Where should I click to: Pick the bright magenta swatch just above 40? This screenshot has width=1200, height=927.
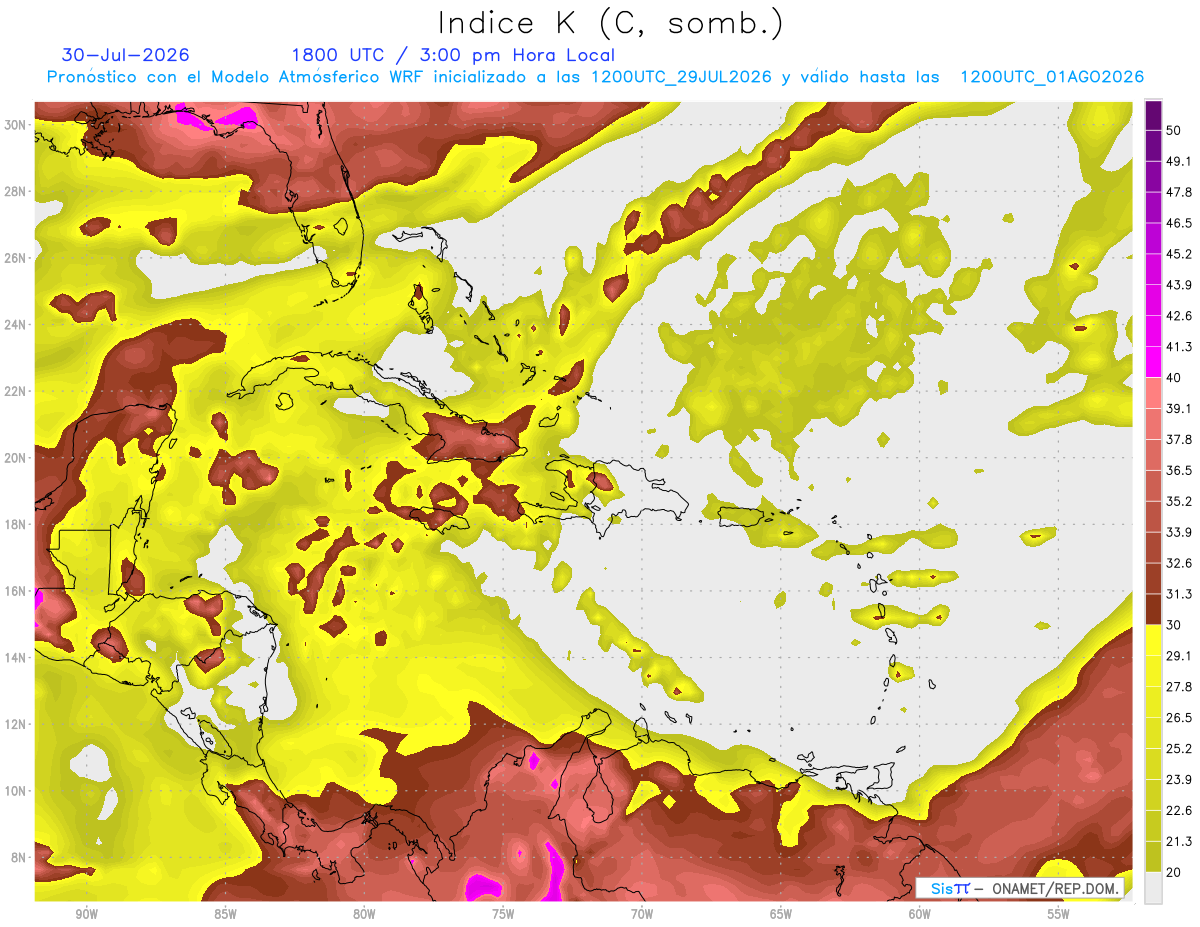coord(1153,363)
